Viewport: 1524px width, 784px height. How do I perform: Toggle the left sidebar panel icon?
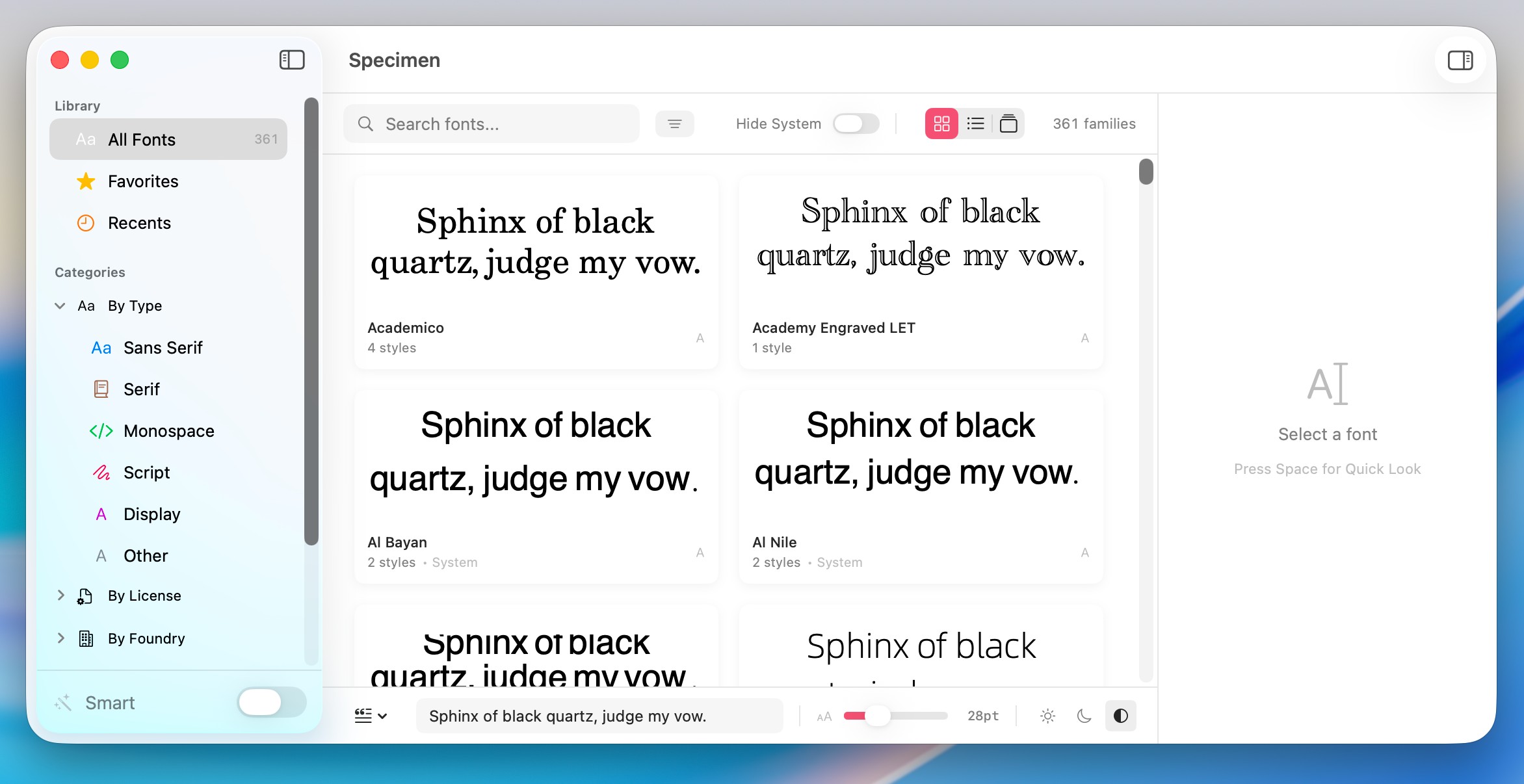click(292, 60)
